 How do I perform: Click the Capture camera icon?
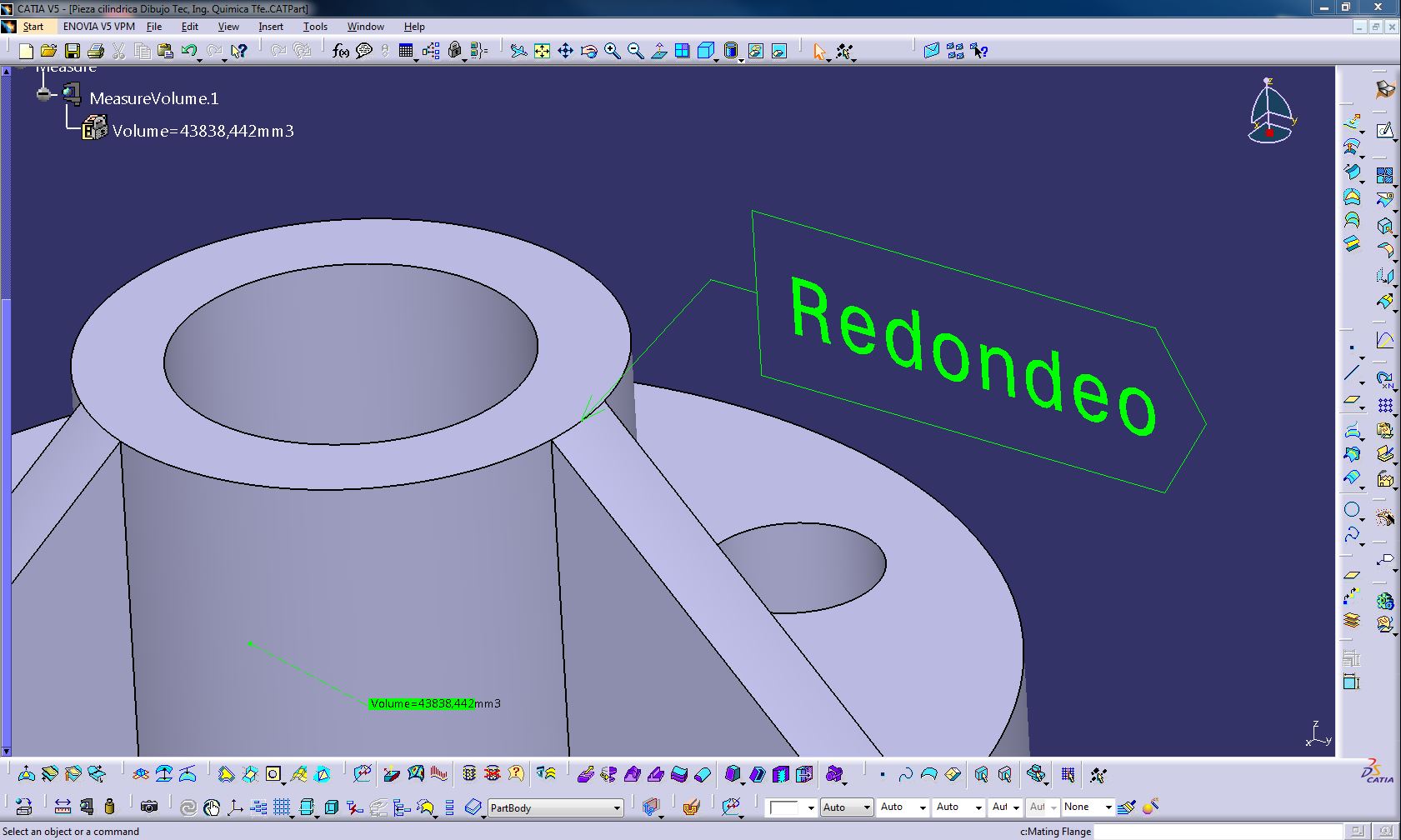tap(149, 807)
